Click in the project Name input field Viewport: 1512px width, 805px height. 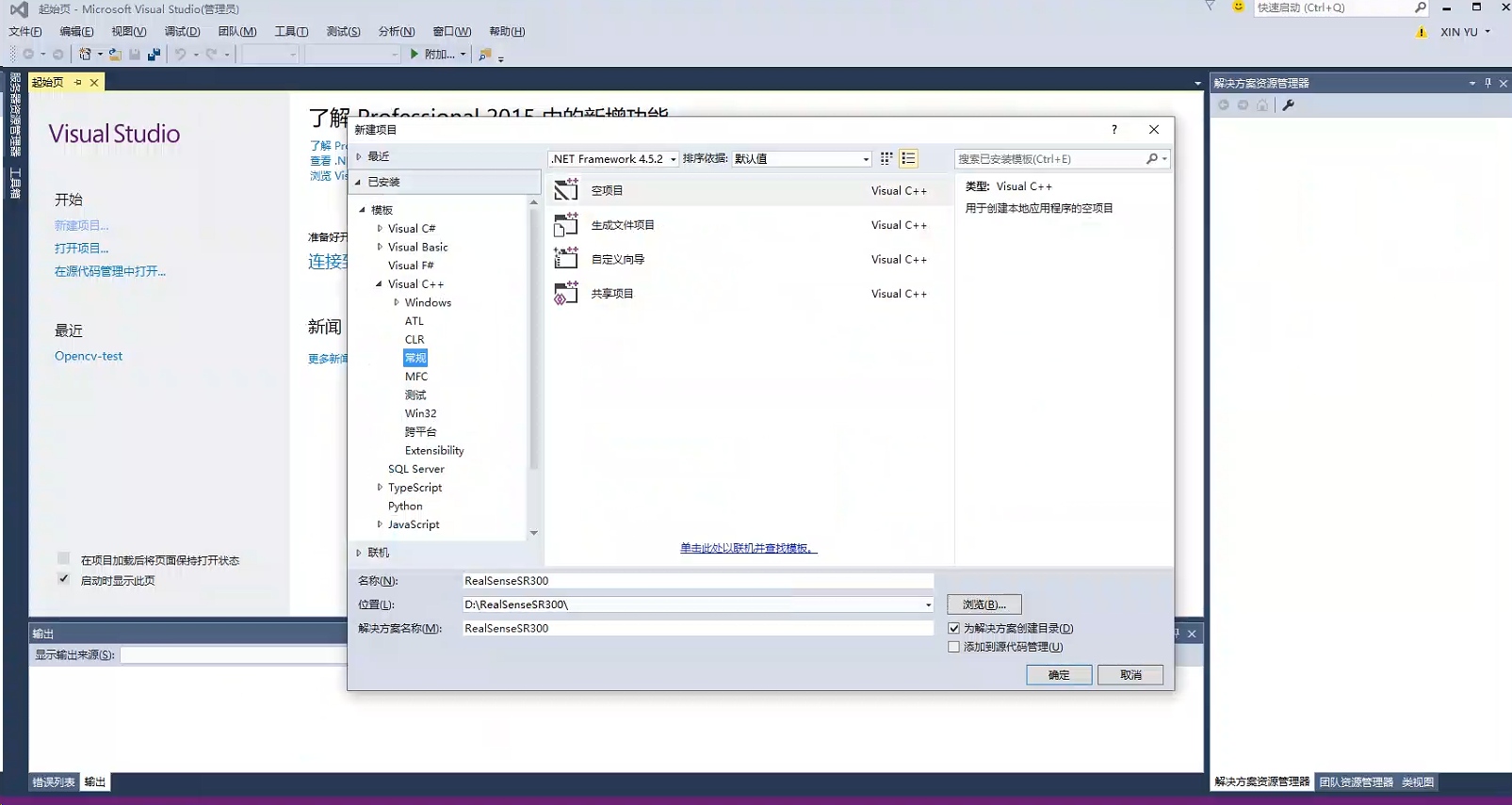[698, 581]
